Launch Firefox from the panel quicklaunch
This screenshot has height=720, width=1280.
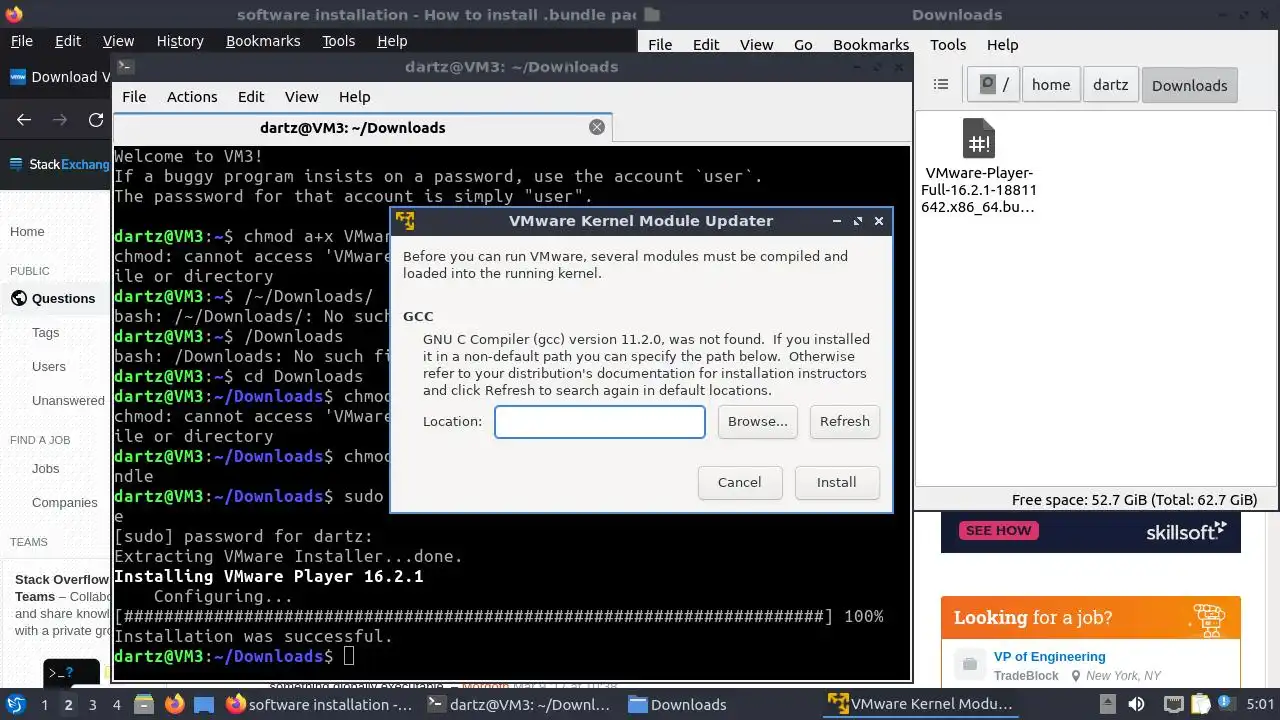pos(174,704)
